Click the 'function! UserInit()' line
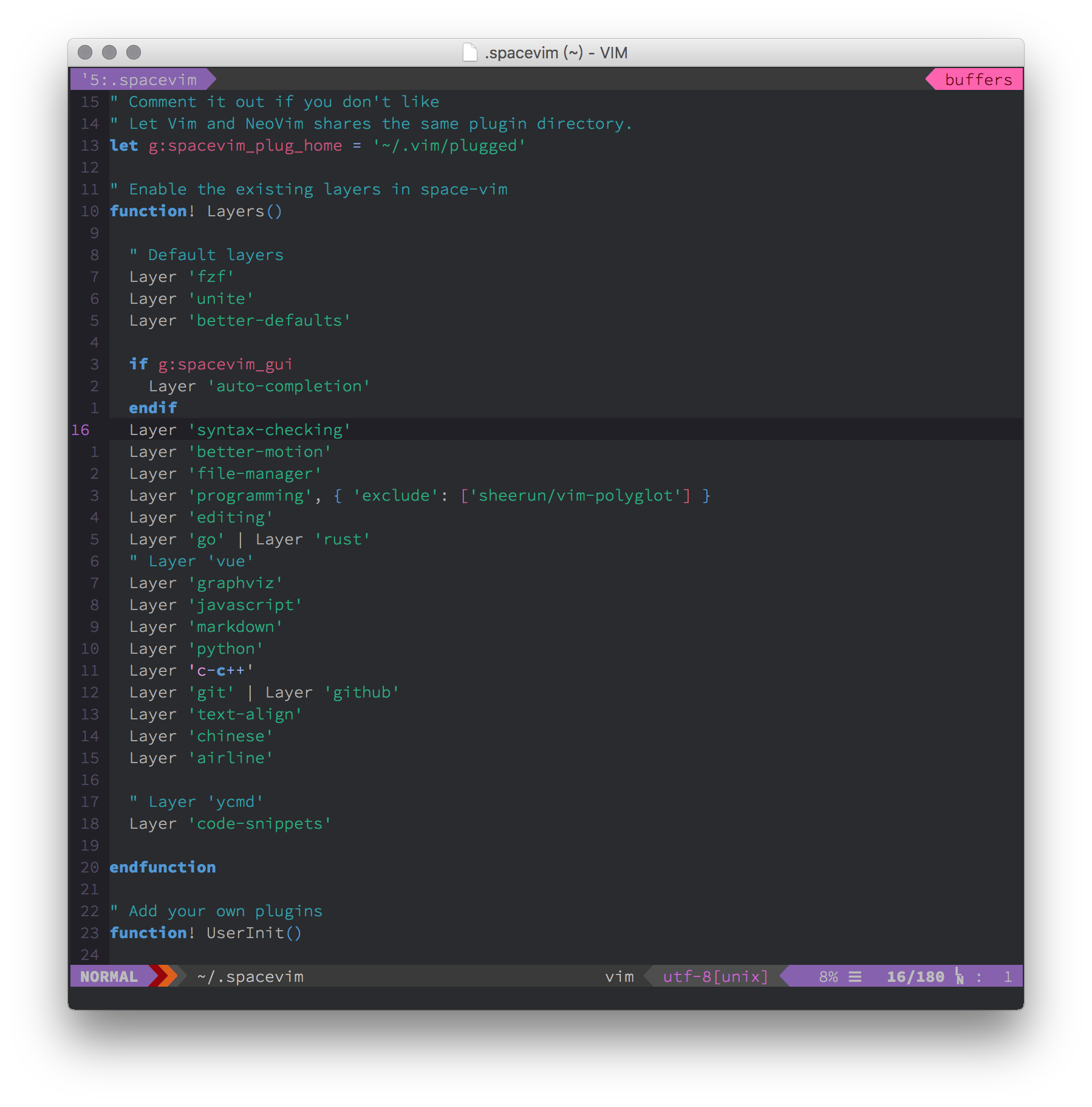 point(205,933)
